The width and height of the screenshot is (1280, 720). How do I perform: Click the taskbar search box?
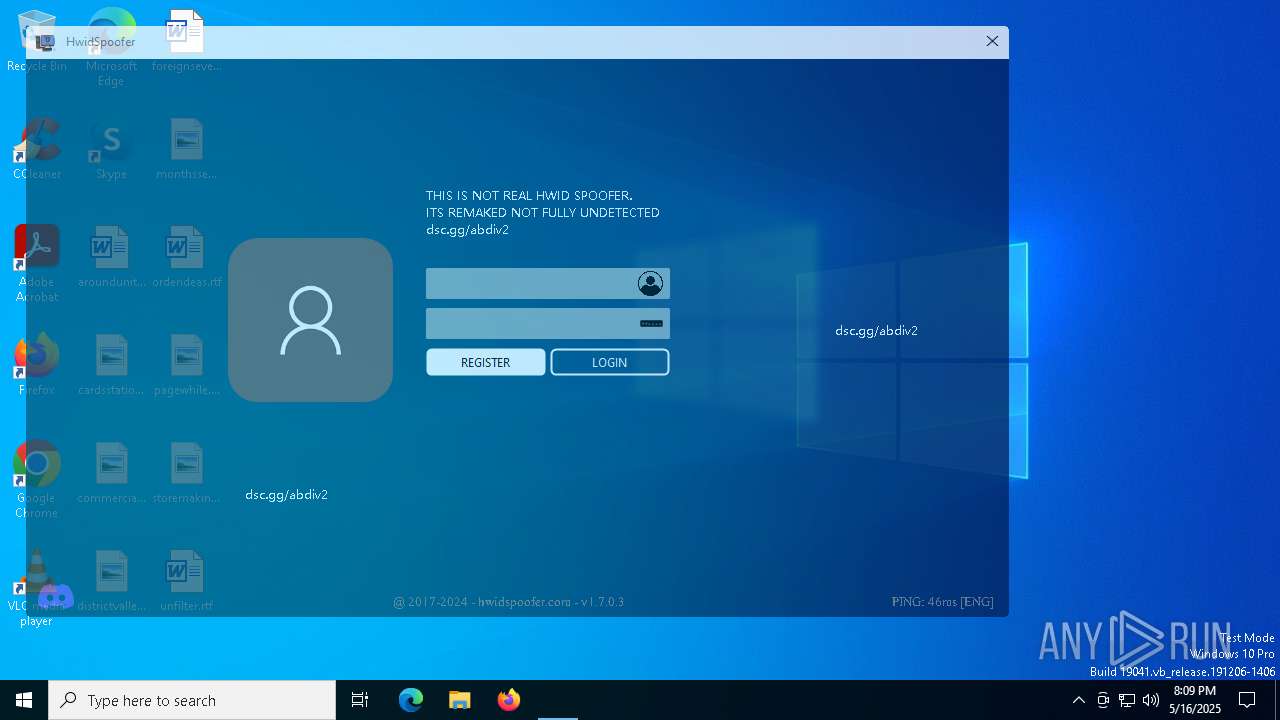[x=192, y=700]
